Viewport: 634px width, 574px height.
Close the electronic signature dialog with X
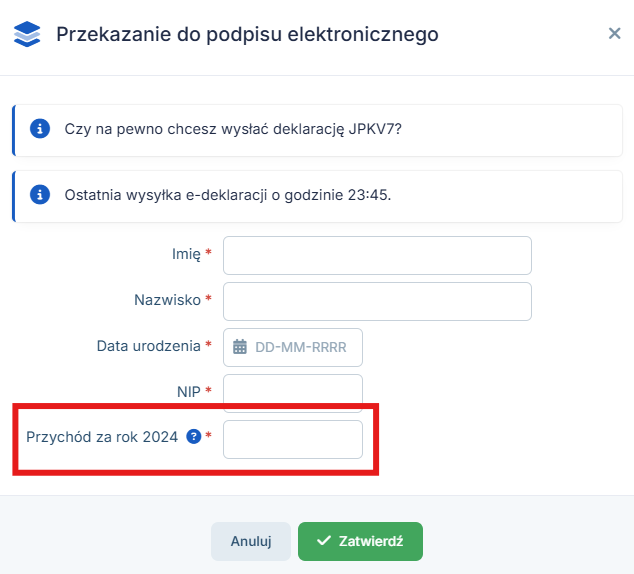tap(615, 34)
